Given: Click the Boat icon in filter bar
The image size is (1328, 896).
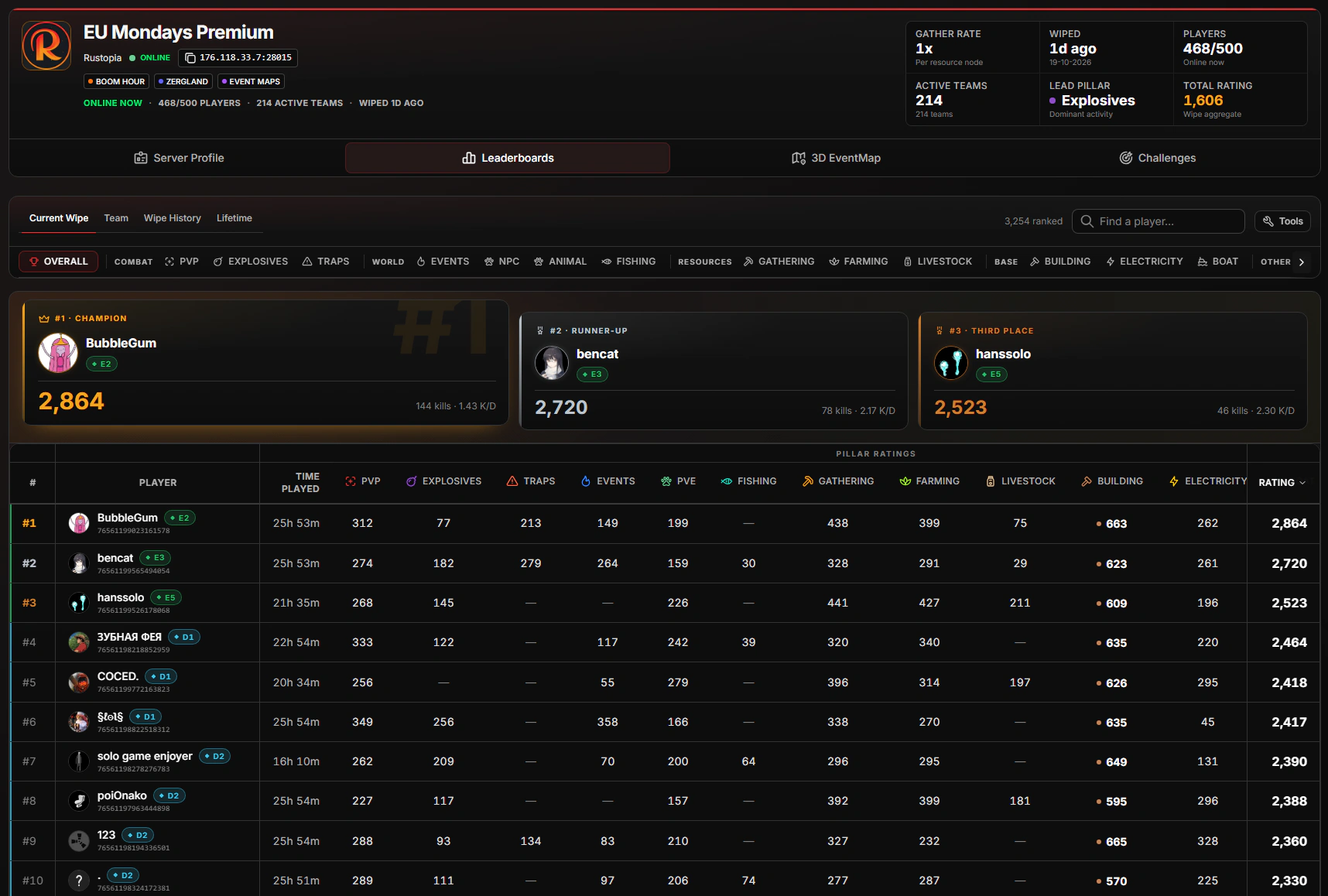Looking at the screenshot, I should click(x=1203, y=262).
